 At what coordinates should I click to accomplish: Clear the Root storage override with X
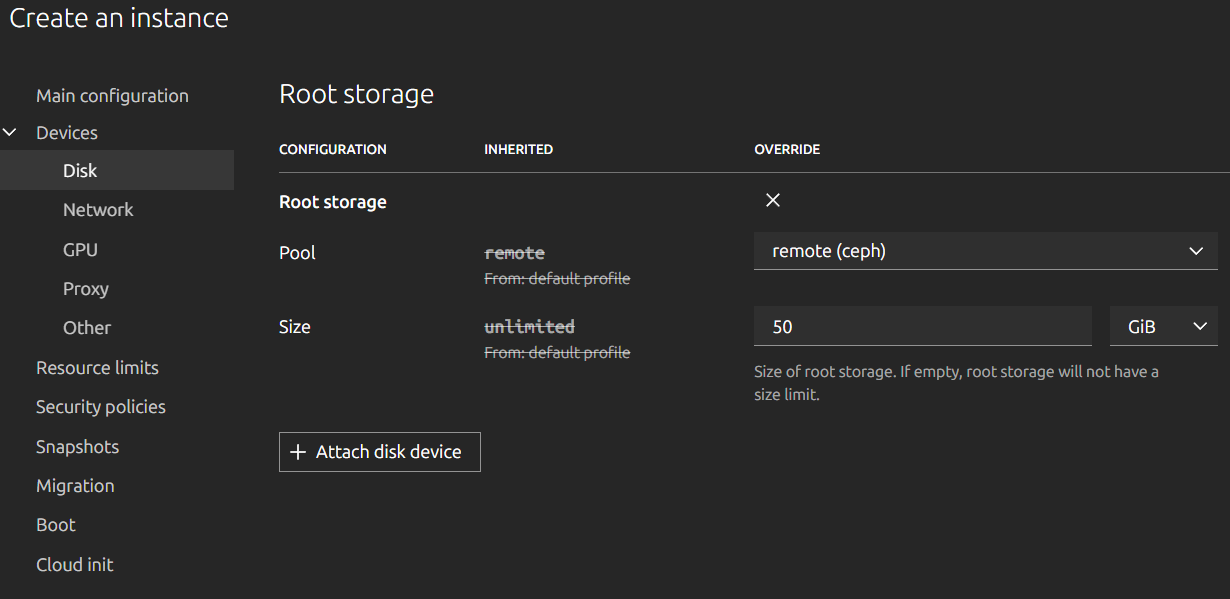coord(772,200)
